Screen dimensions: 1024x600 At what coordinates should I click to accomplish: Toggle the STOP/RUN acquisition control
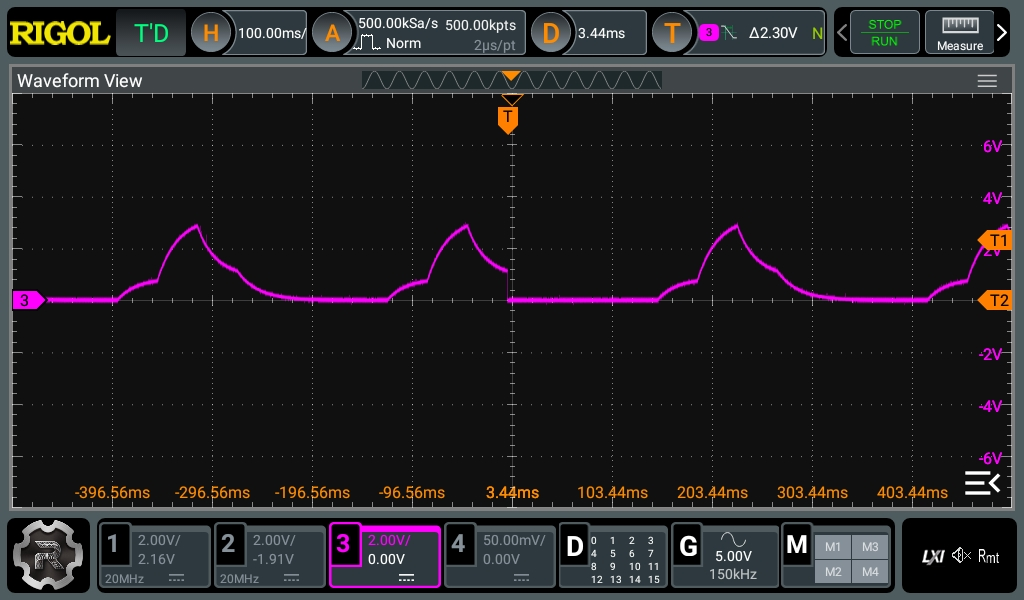click(x=884, y=32)
